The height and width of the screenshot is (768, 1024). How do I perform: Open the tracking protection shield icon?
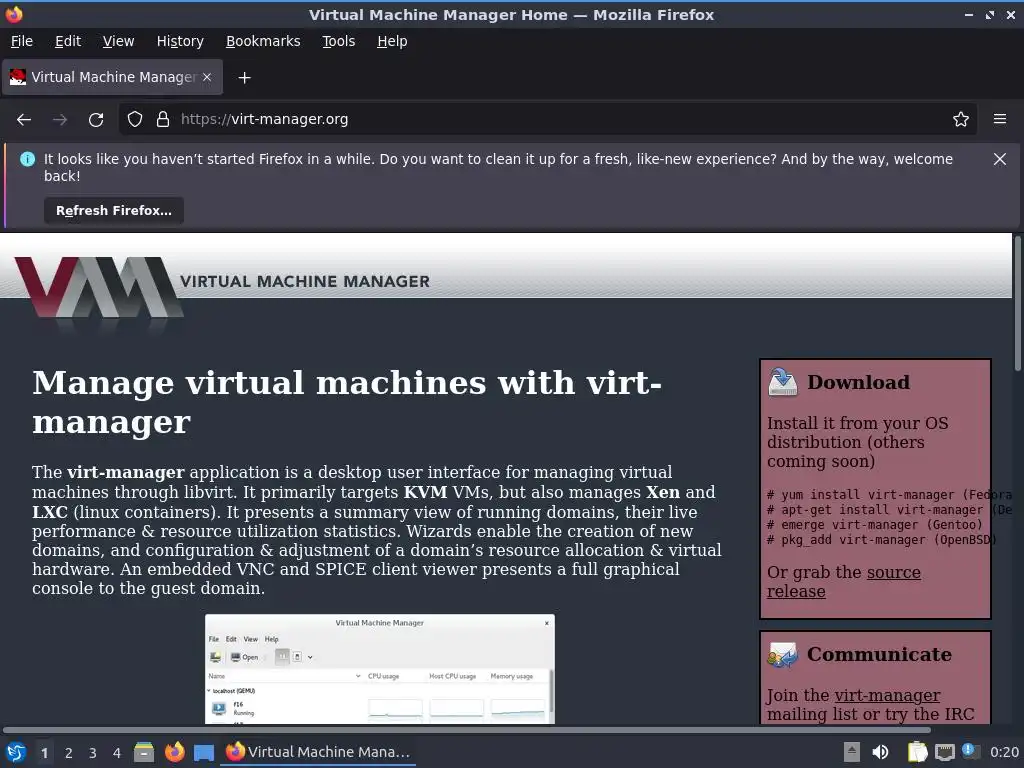tap(135, 120)
